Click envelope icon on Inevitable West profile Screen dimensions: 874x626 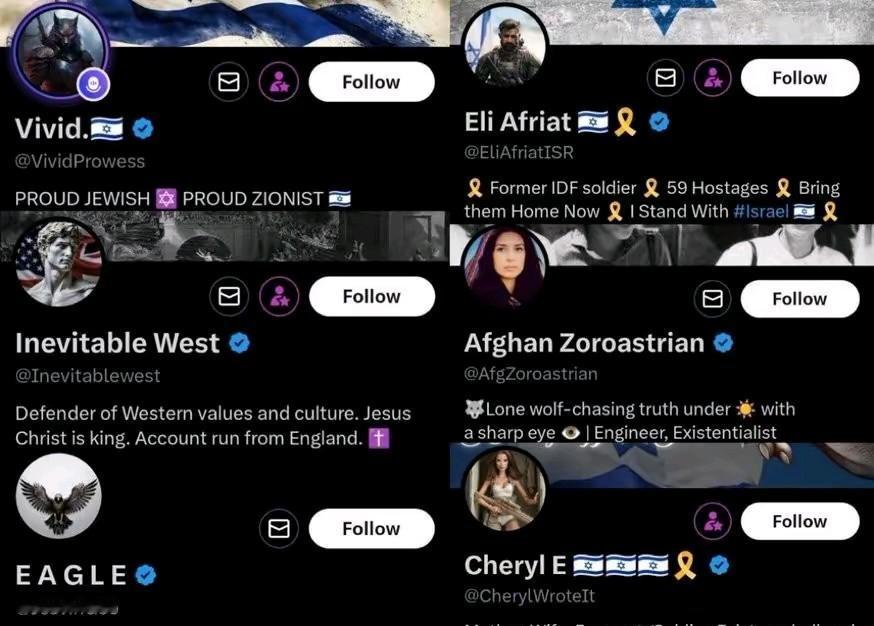[x=229, y=296]
